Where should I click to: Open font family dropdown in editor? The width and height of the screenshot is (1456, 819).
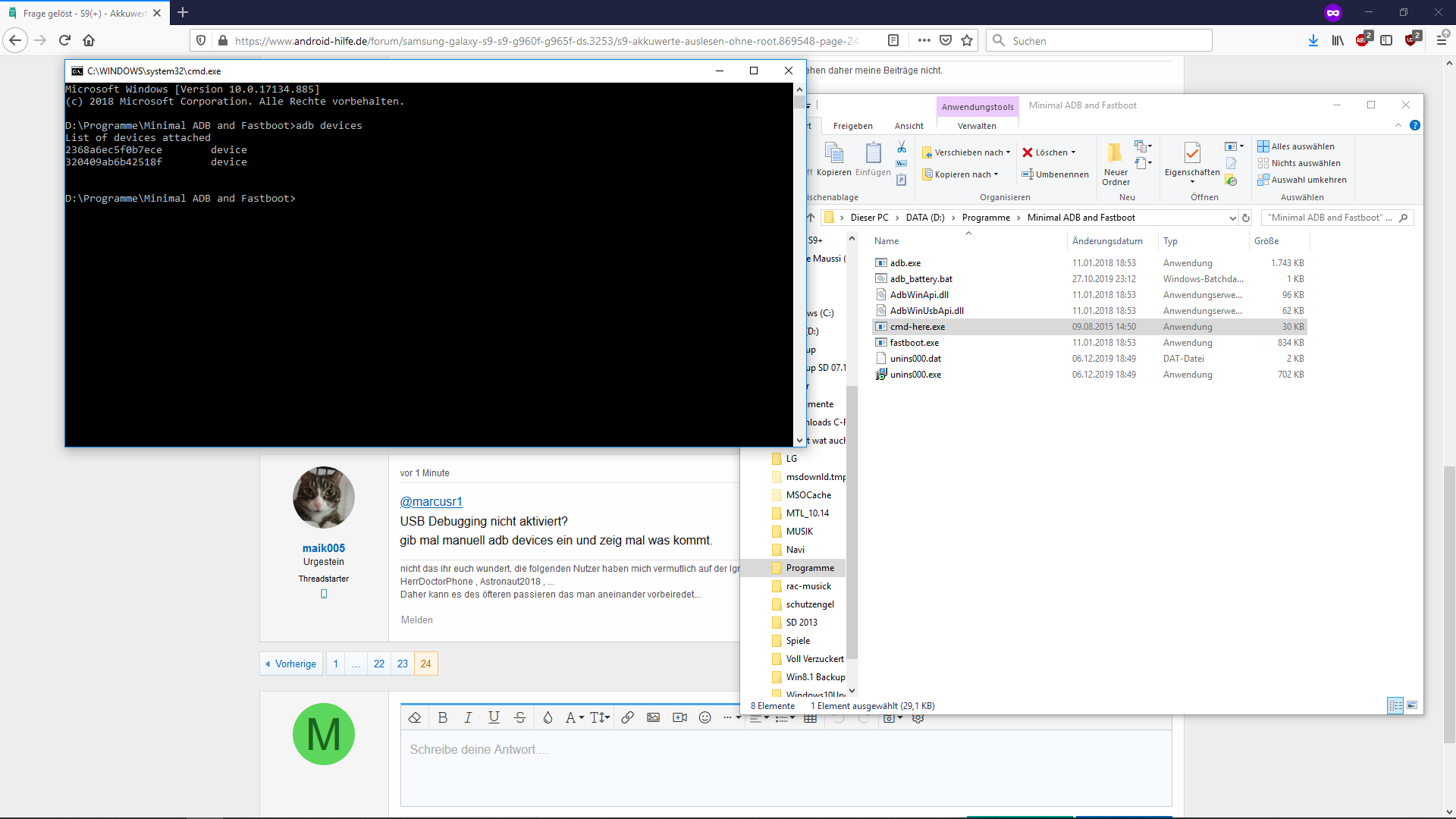[574, 717]
